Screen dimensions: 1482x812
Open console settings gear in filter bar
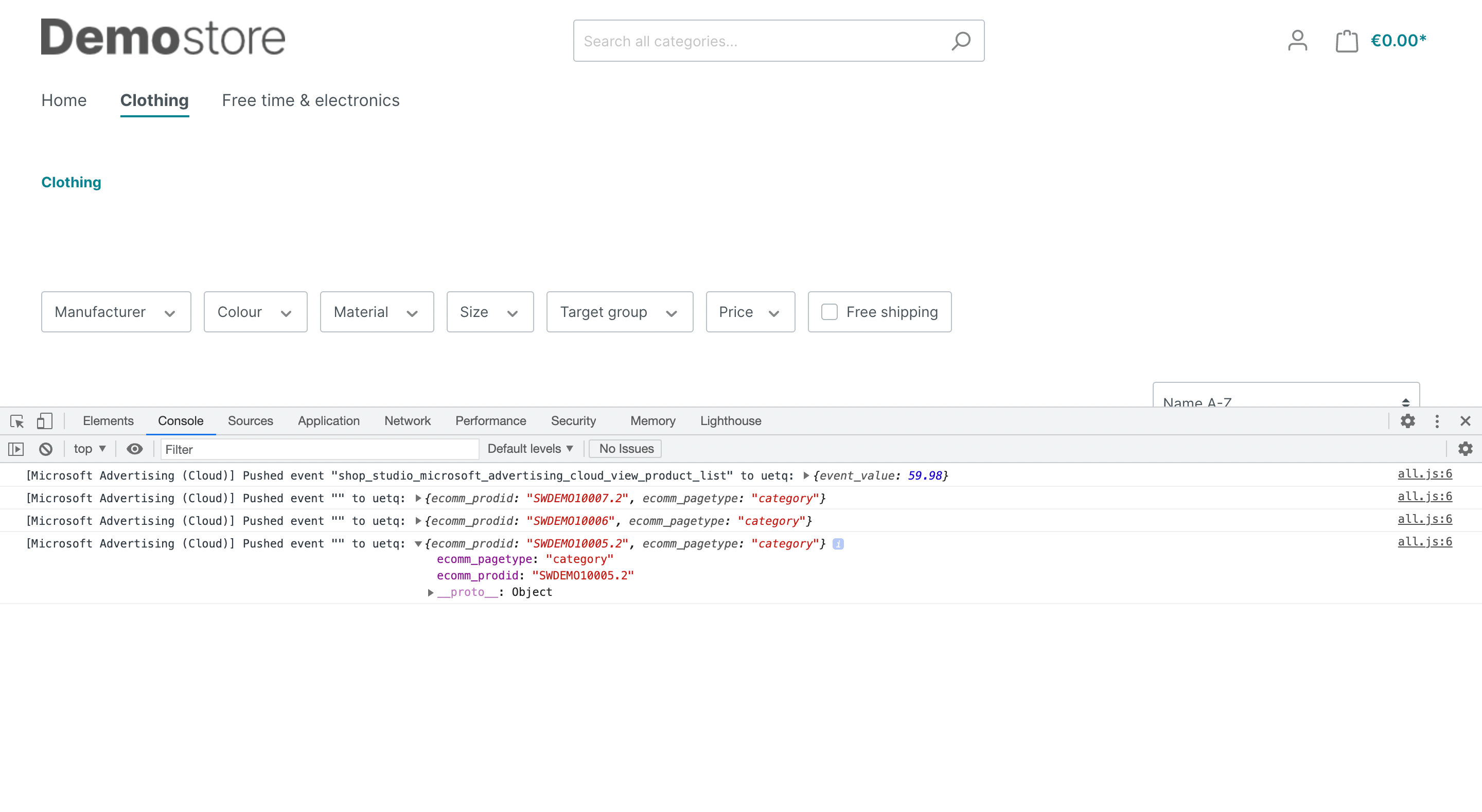click(1465, 448)
